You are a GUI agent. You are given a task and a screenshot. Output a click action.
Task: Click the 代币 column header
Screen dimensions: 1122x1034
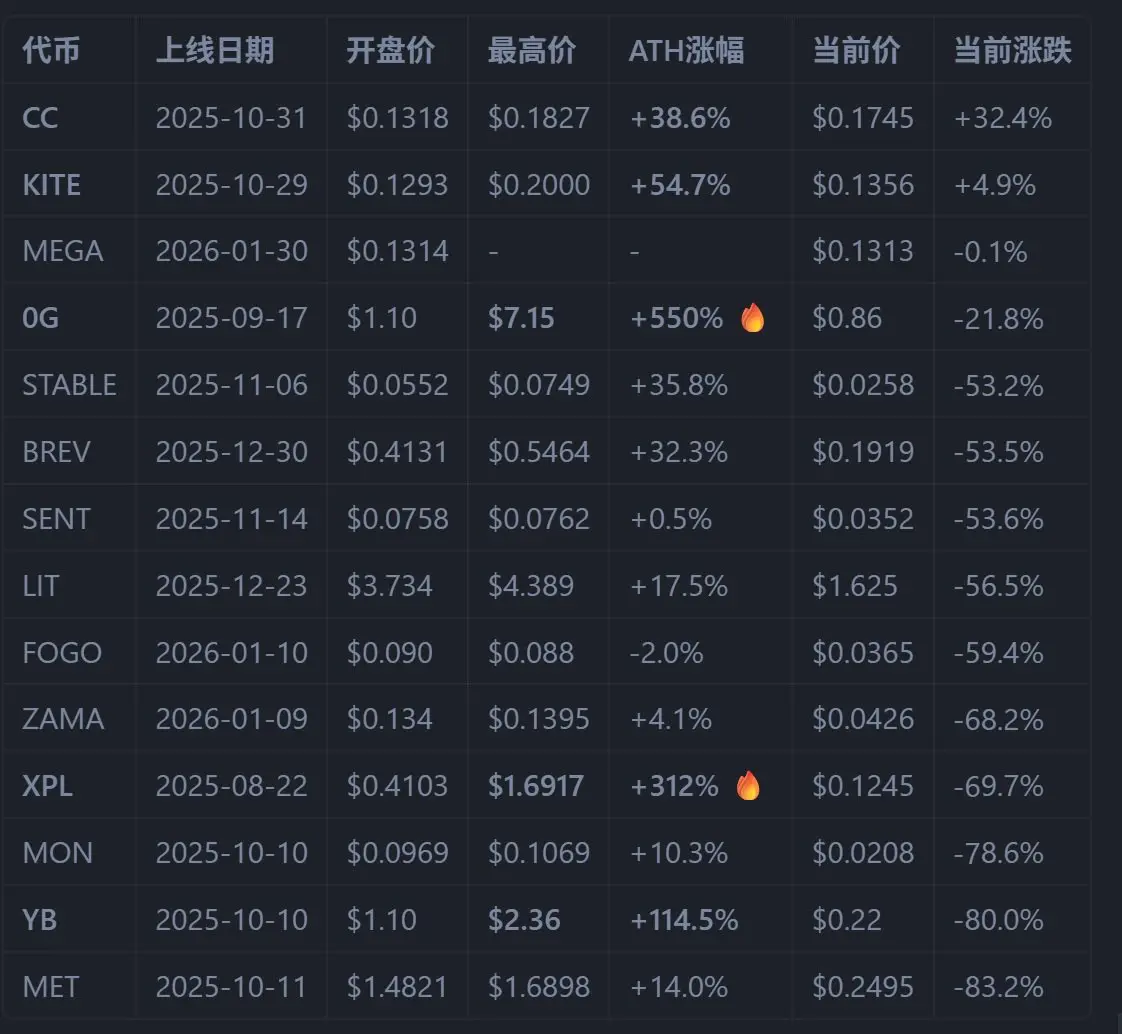coord(51,51)
